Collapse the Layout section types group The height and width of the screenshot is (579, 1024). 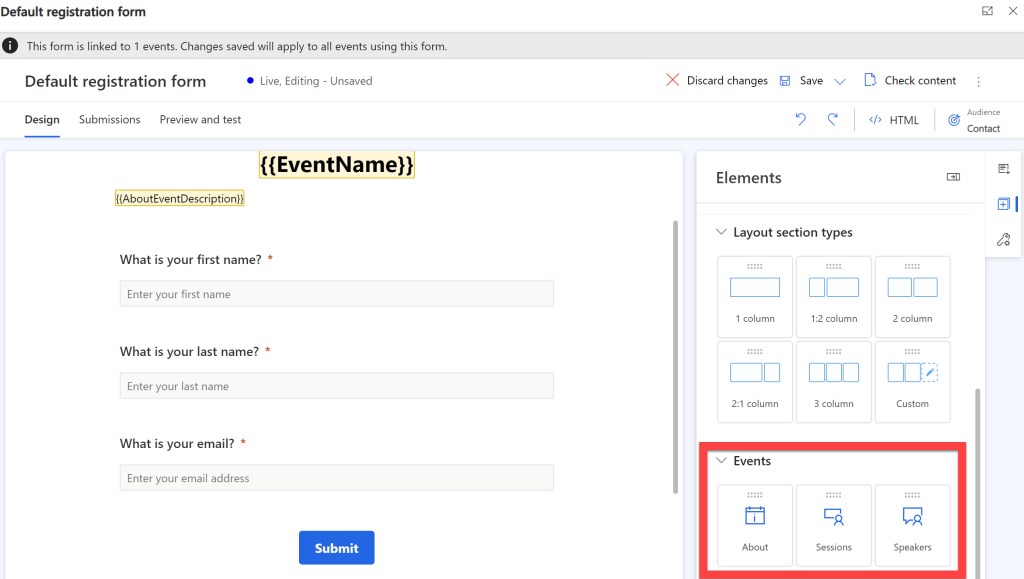tap(721, 232)
